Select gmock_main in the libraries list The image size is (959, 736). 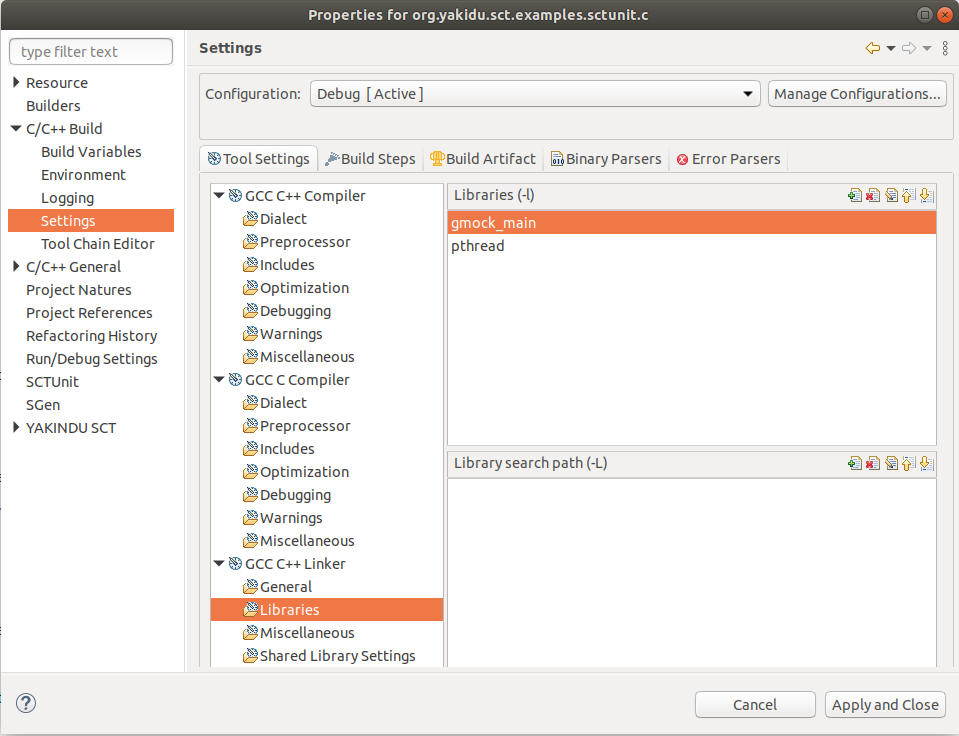(x=692, y=223)
